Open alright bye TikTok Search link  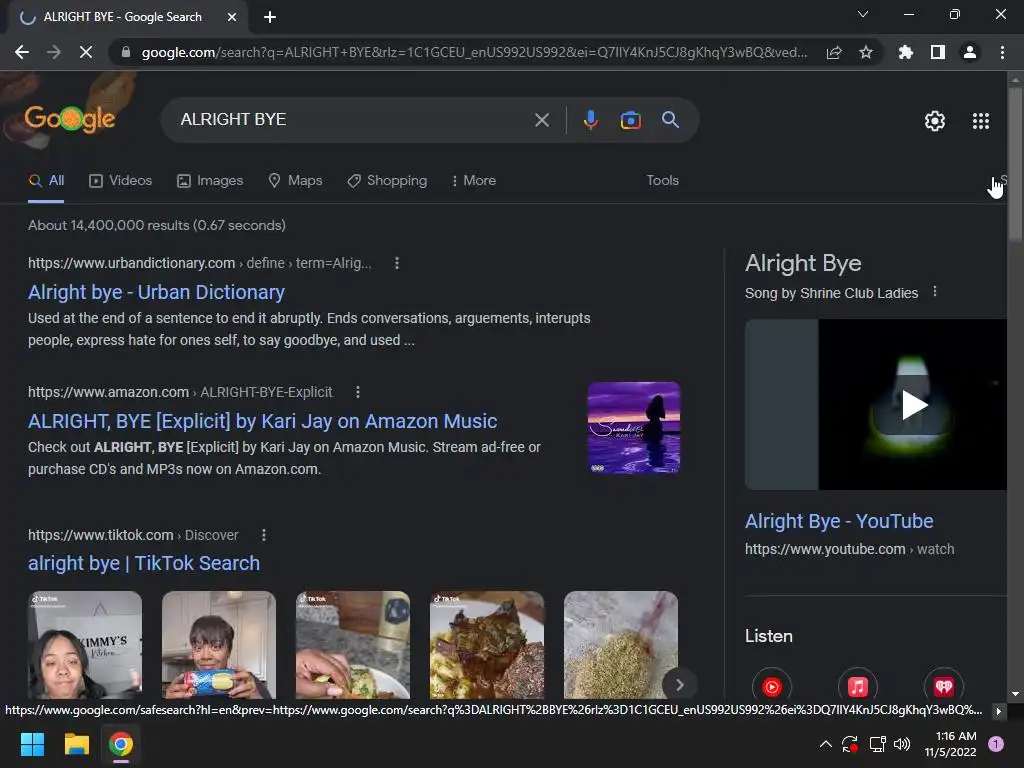coord(144,563)
